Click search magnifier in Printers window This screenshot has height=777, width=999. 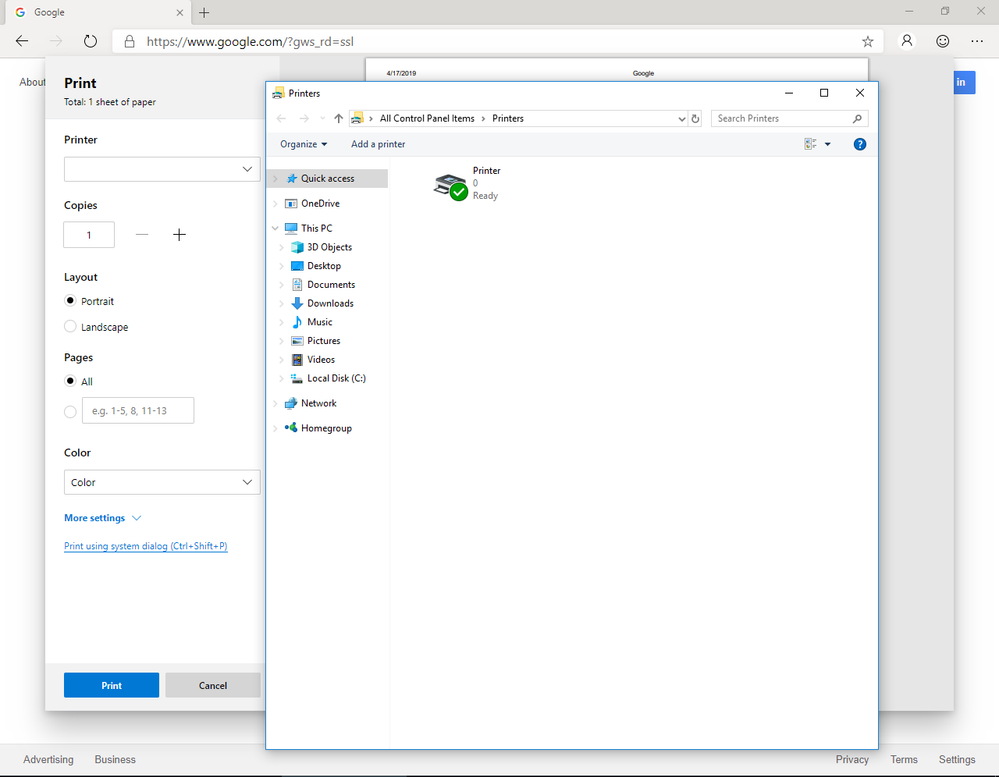[857, 118]
